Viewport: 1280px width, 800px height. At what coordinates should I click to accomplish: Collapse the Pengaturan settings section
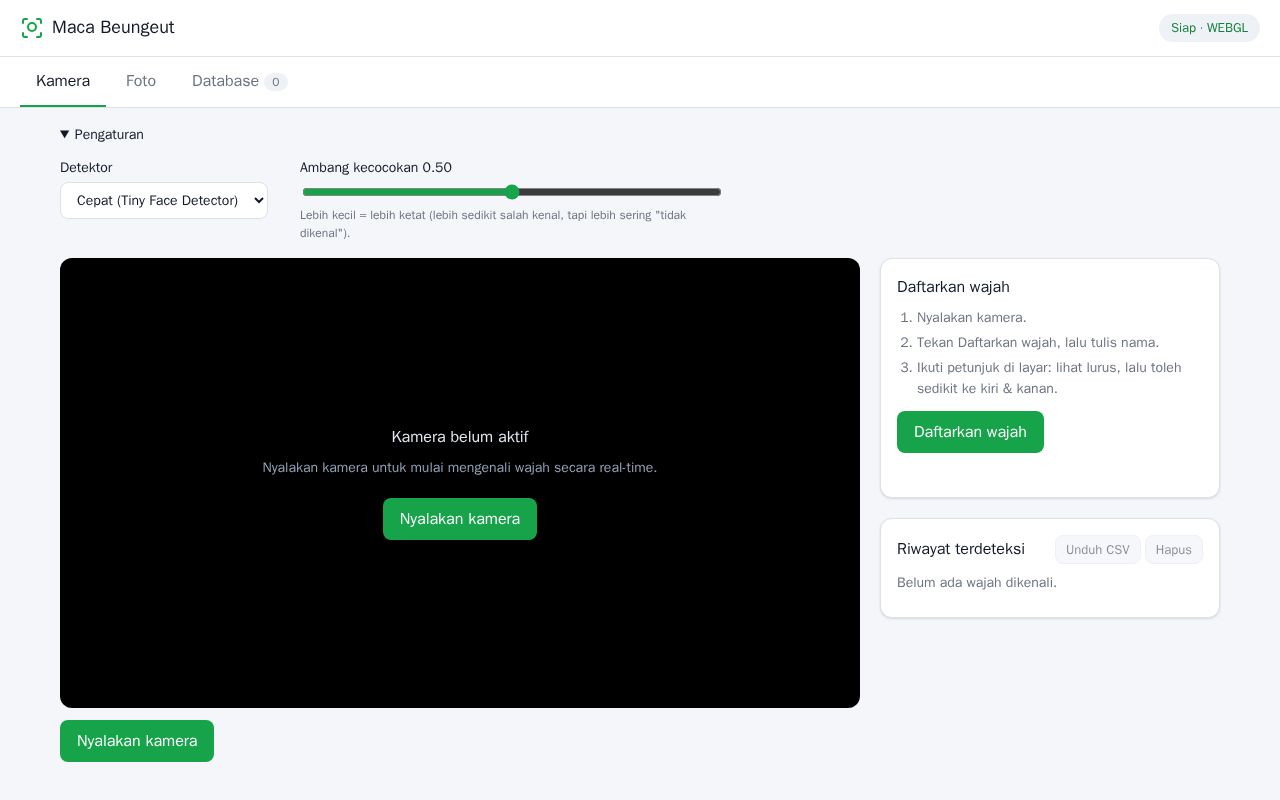[102, 135]
